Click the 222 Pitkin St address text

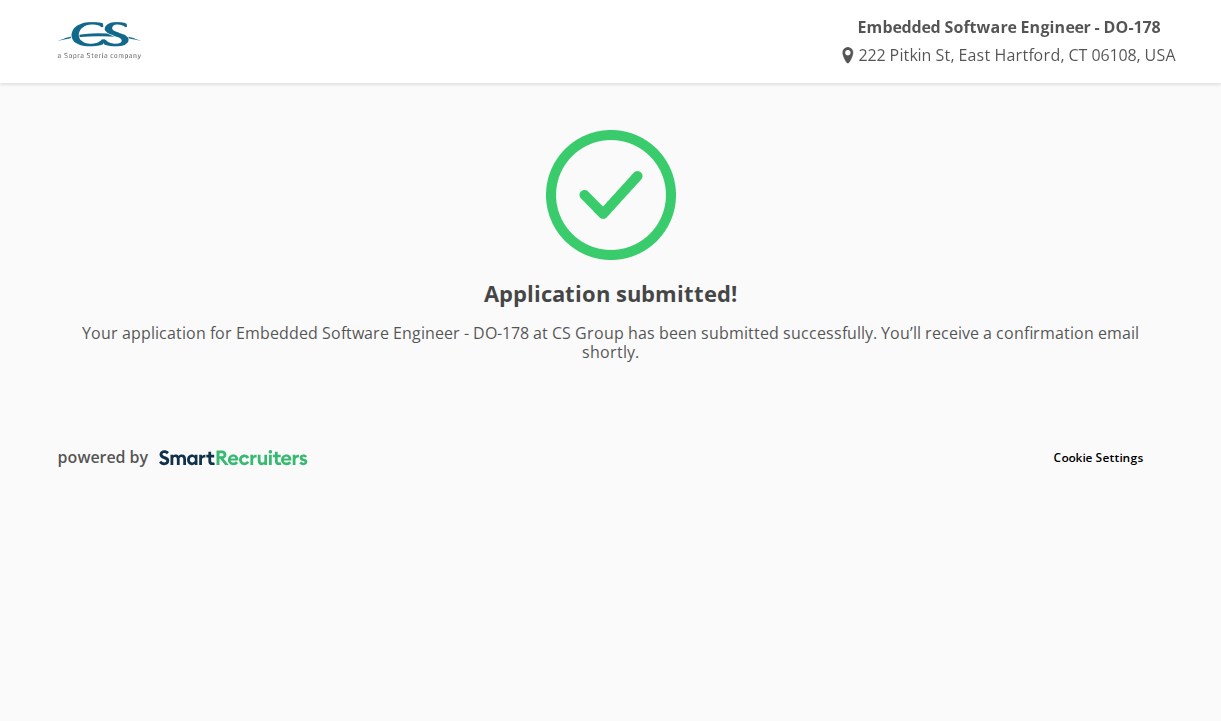(x=904, y=55)
